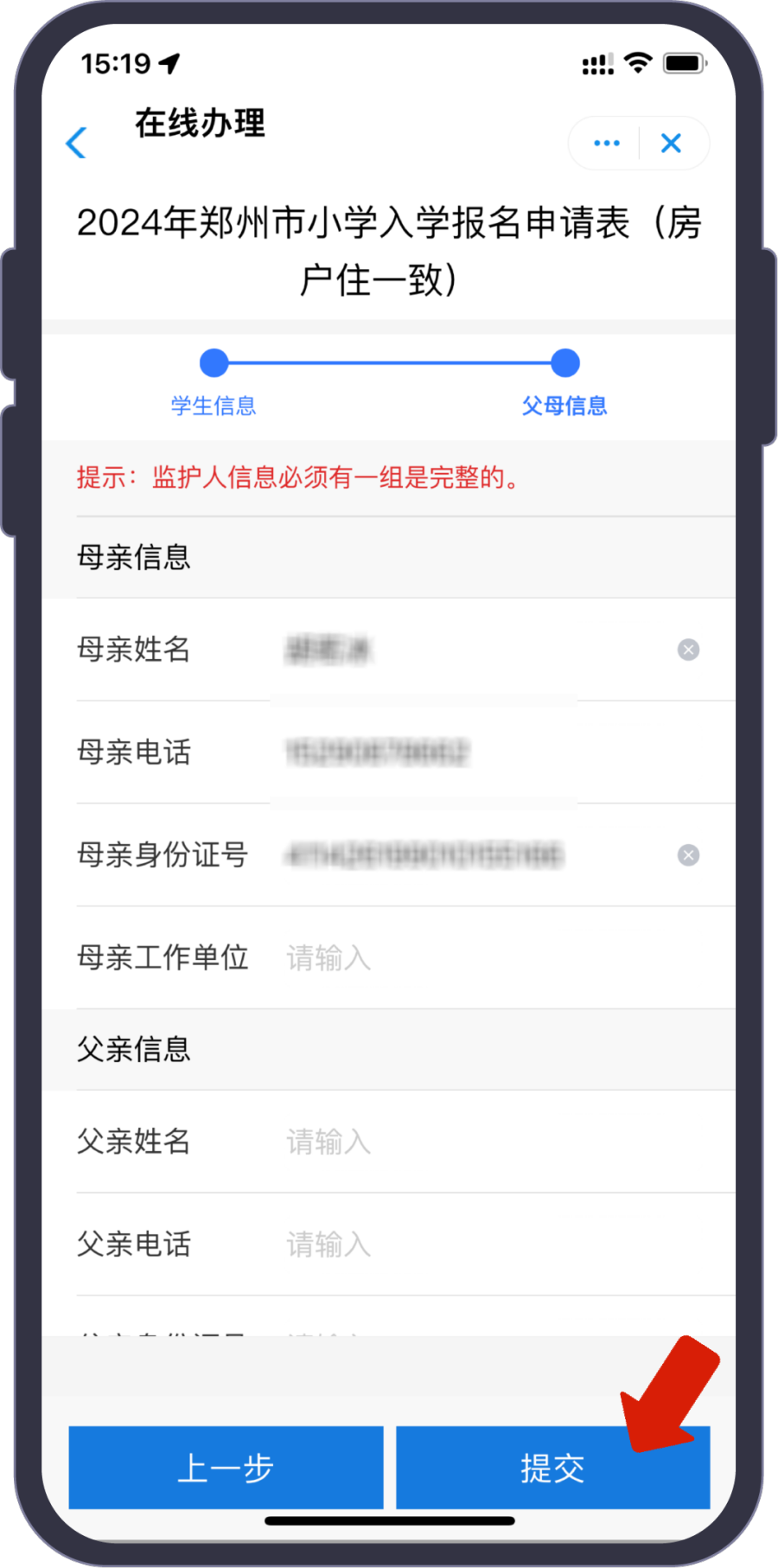Select the 父母信息 step circle
The width and height of the screenshot is (778, 1568).
pyautogui.click(x=565, y=363)
